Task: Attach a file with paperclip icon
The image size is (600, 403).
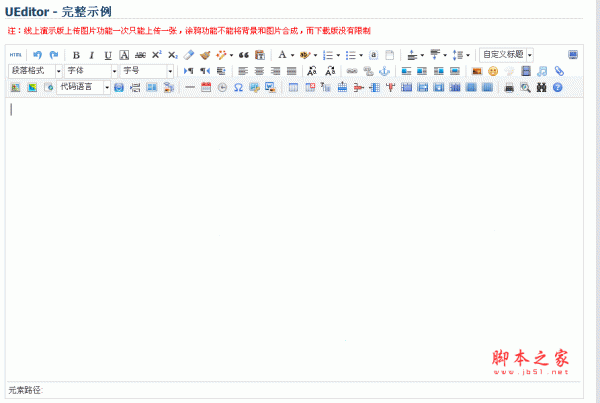Action: 559,71
